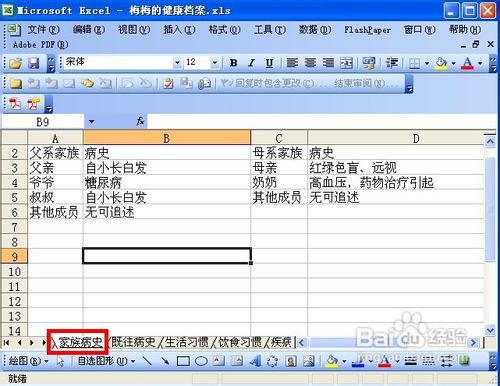The width and height of the screenshot is (500, 386).
Task: Open the Borders dropdown arrow
Action: pyautogui.click(x=427, y=63)
